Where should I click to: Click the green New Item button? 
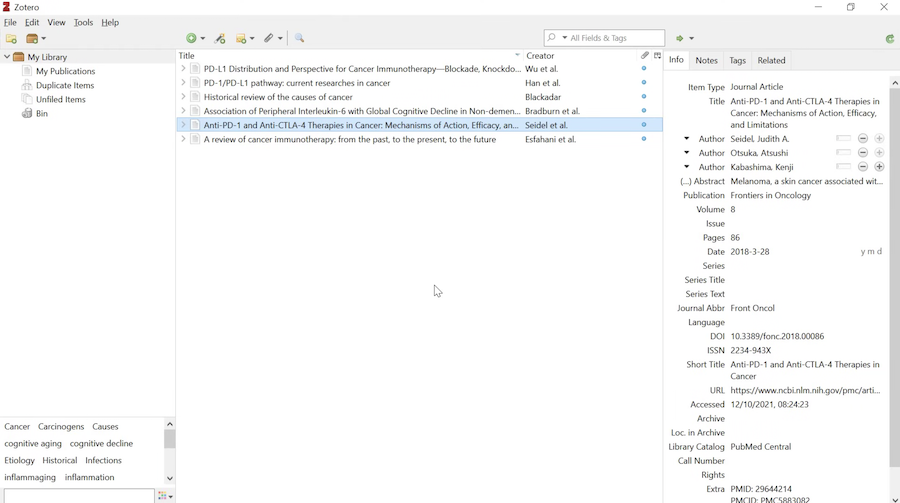pos(193,39)
